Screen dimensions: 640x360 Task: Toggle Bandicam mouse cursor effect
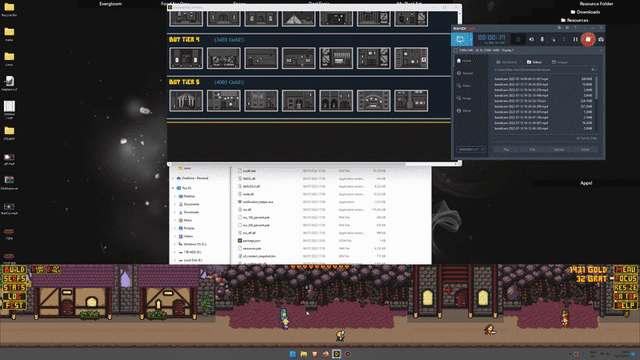tap(553, 39)
